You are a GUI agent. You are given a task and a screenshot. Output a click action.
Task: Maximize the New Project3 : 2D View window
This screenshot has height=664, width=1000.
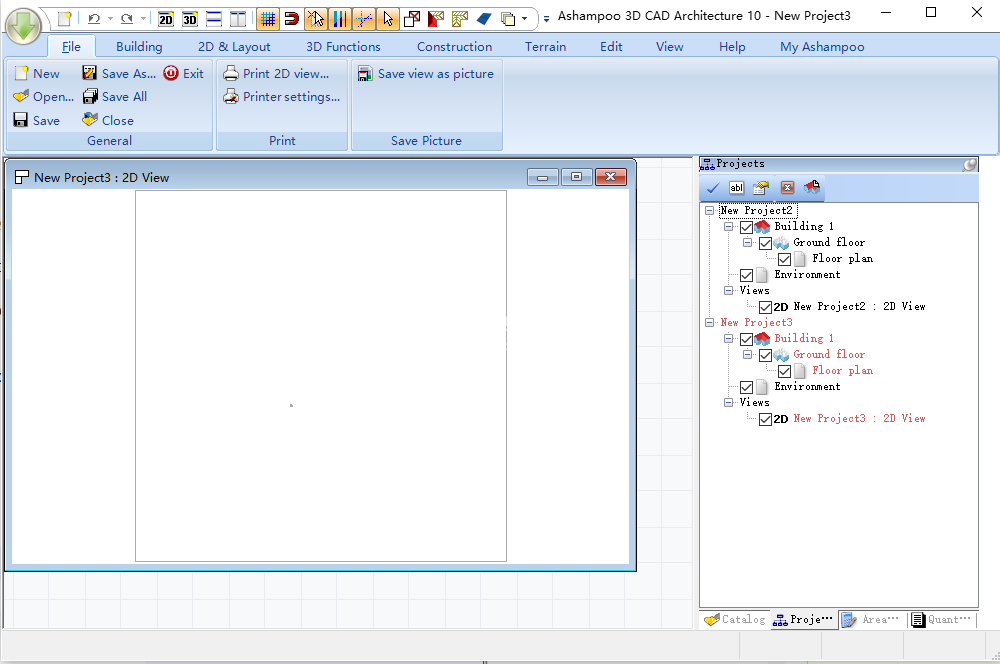point(577,177)
